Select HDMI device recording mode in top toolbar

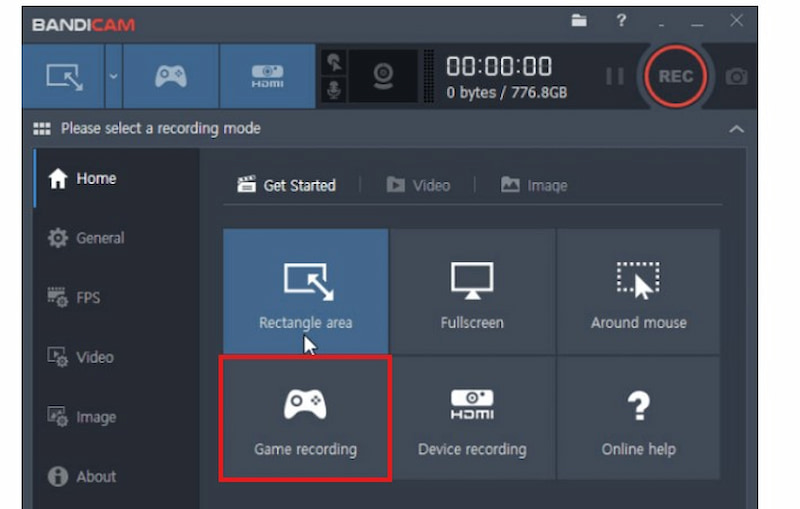click(267, 77)
